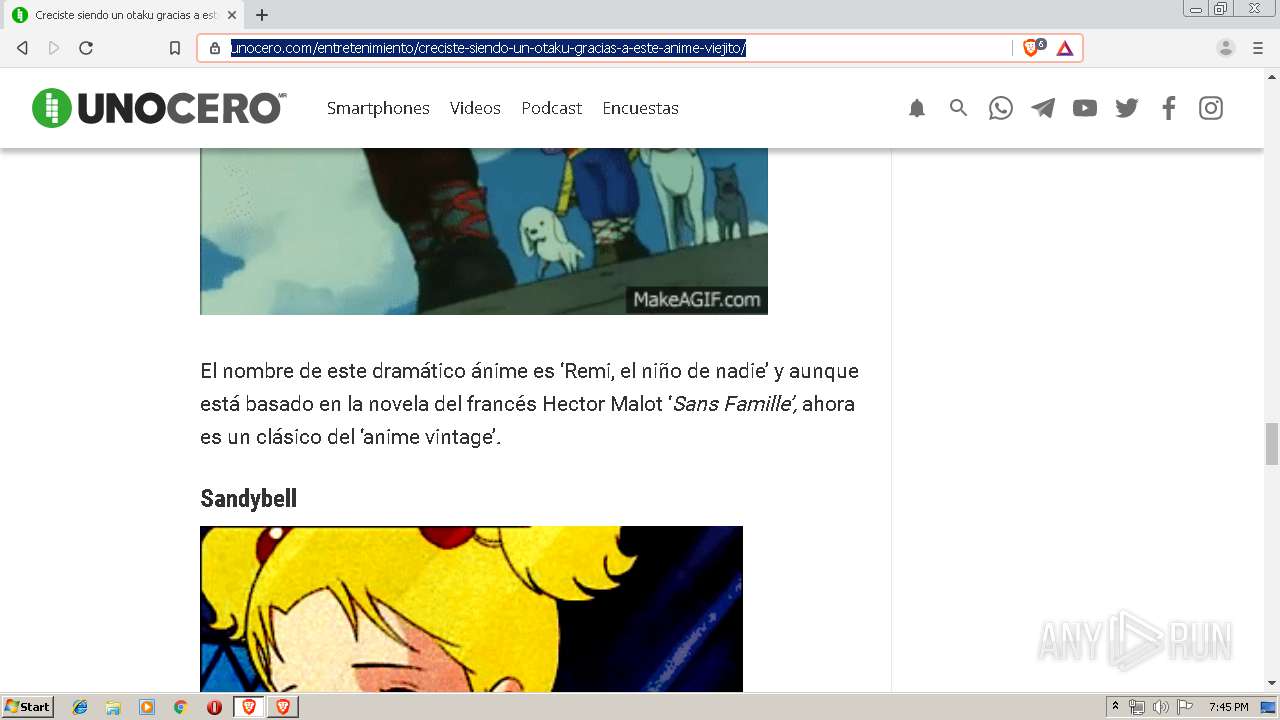Click page vertical scrollbar thumb
Screen dimensions: 1280x720
click(x=1272, y=444)
